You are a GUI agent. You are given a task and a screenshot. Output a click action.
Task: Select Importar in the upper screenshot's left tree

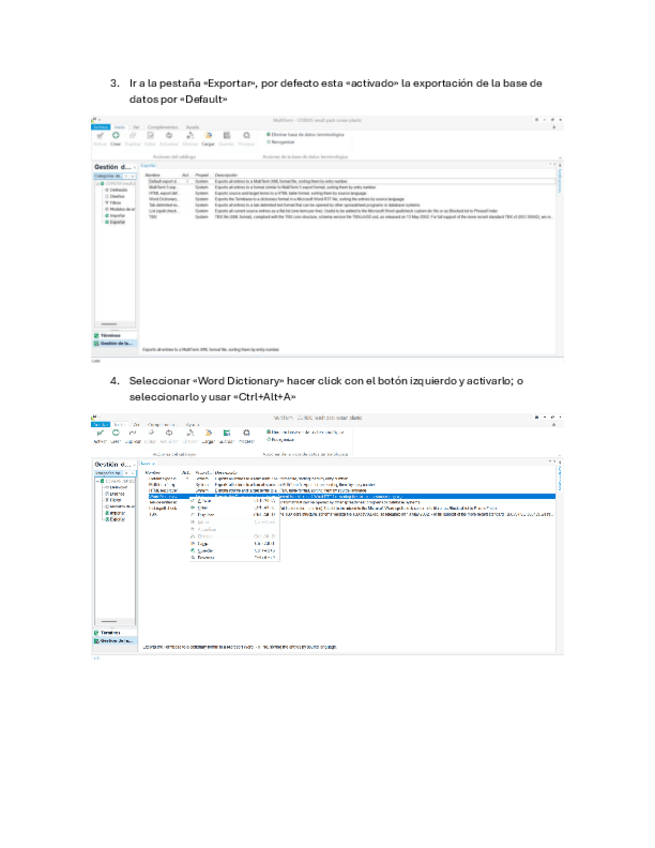[x=117, y=215]
